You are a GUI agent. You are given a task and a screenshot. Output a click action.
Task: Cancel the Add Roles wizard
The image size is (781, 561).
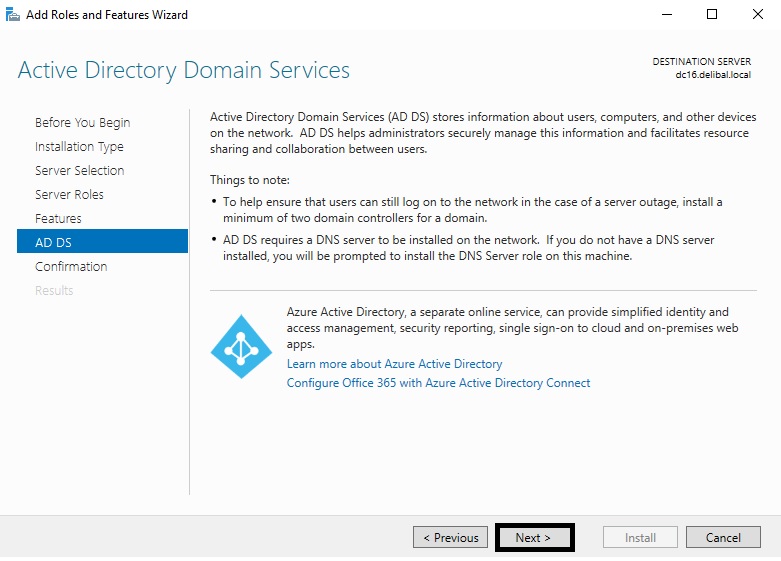pyautogui.click(x=723, y=537)
